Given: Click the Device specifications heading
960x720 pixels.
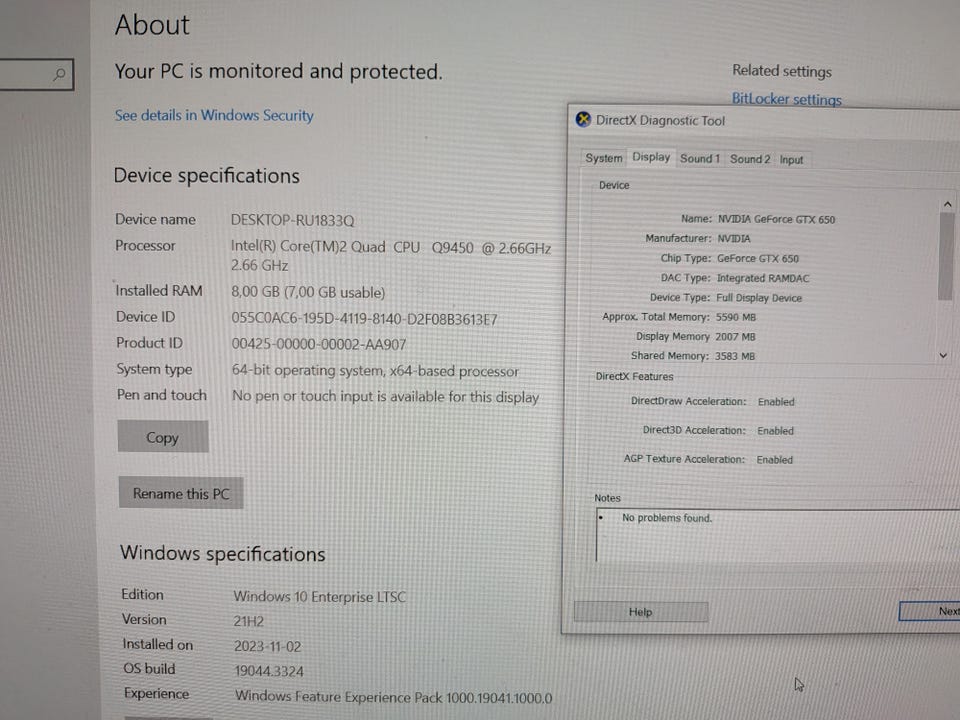Looking at the screenshot, I should point(206,176).
